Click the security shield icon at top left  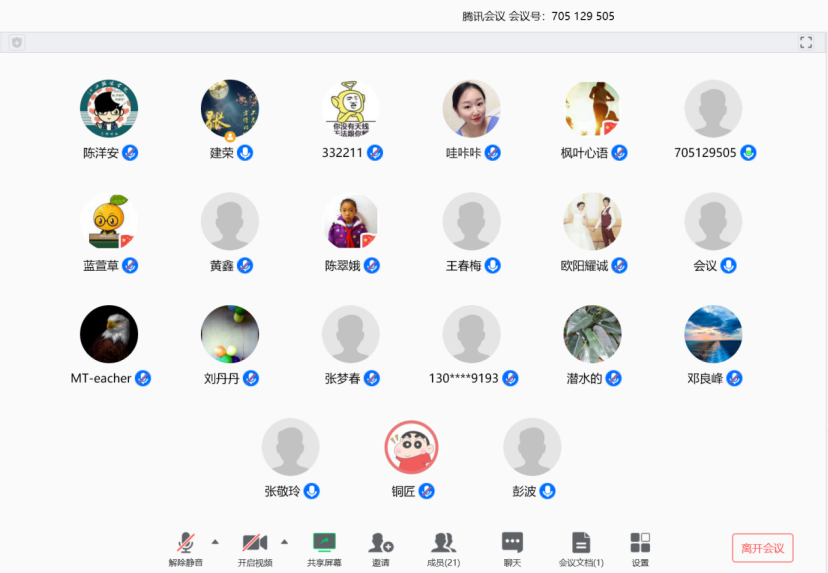(x=17, y=42)
